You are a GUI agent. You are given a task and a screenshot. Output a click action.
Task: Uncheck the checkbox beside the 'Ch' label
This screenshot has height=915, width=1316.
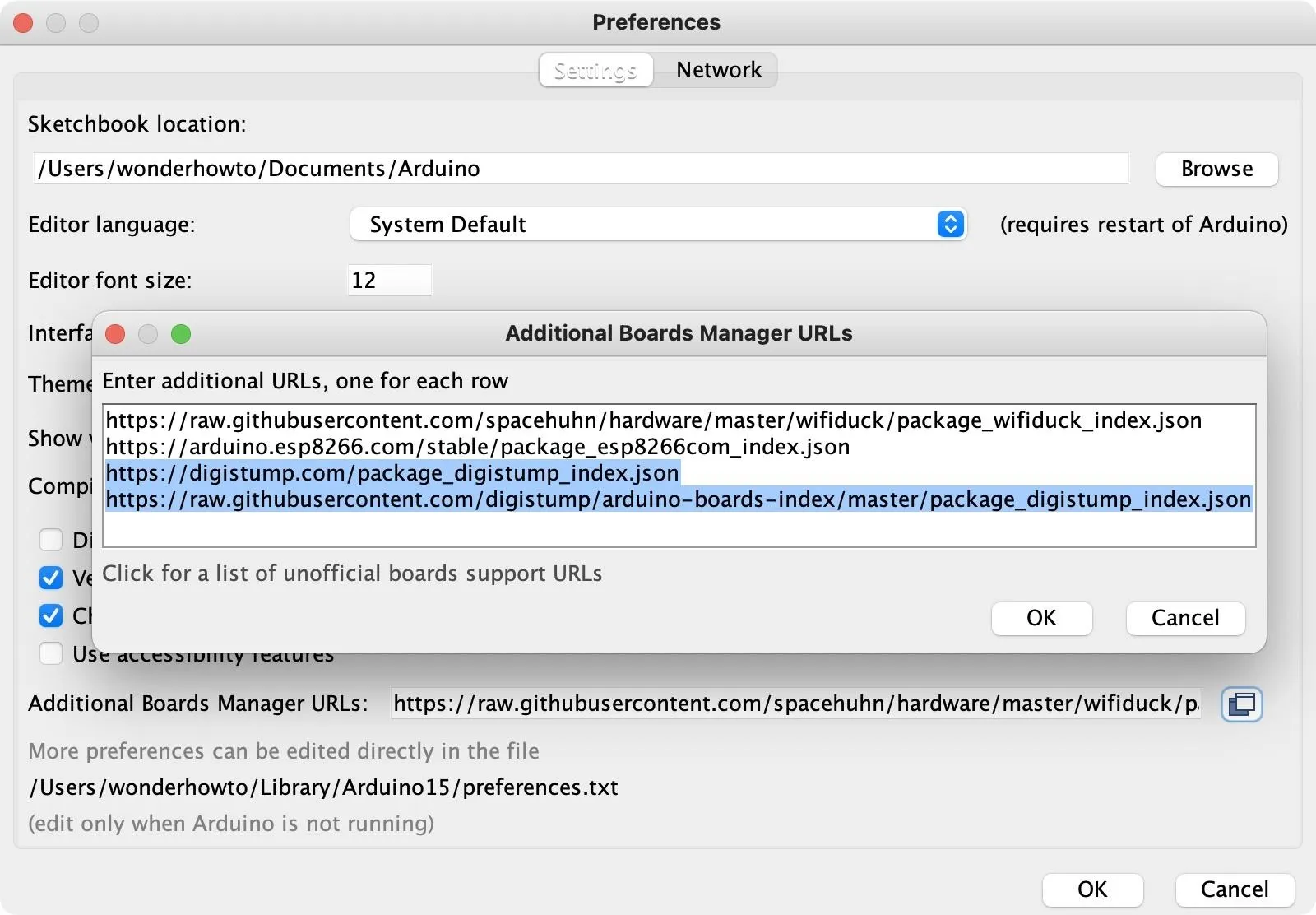pyautogui.click(x=51, y=615)
